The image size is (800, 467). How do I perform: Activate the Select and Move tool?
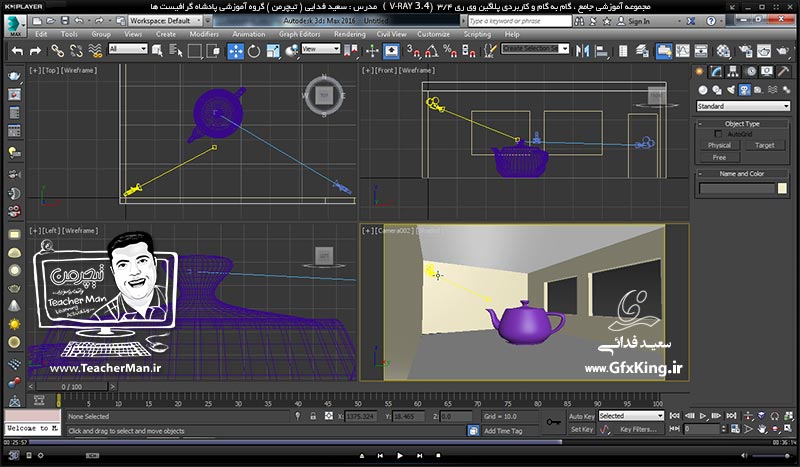pyautogui.click(x=235, y=51)
